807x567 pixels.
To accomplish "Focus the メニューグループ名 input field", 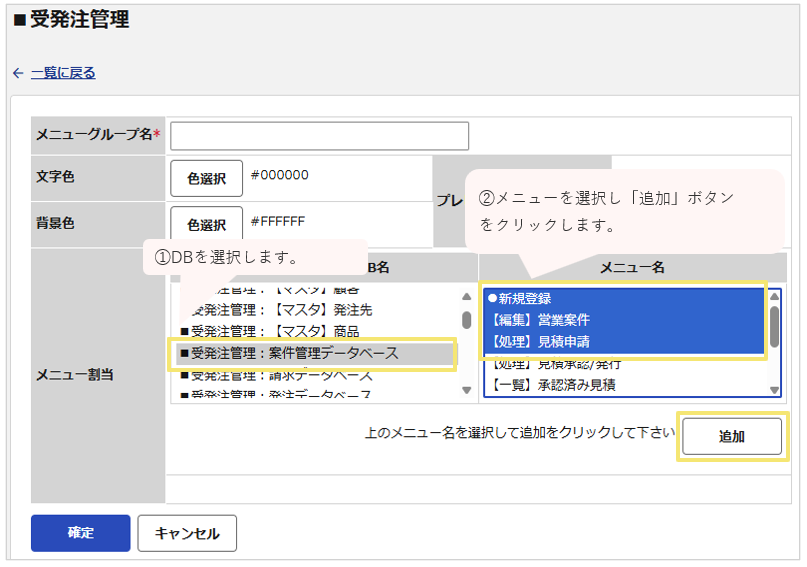I will pyautogui.click(x=319, y=136).
